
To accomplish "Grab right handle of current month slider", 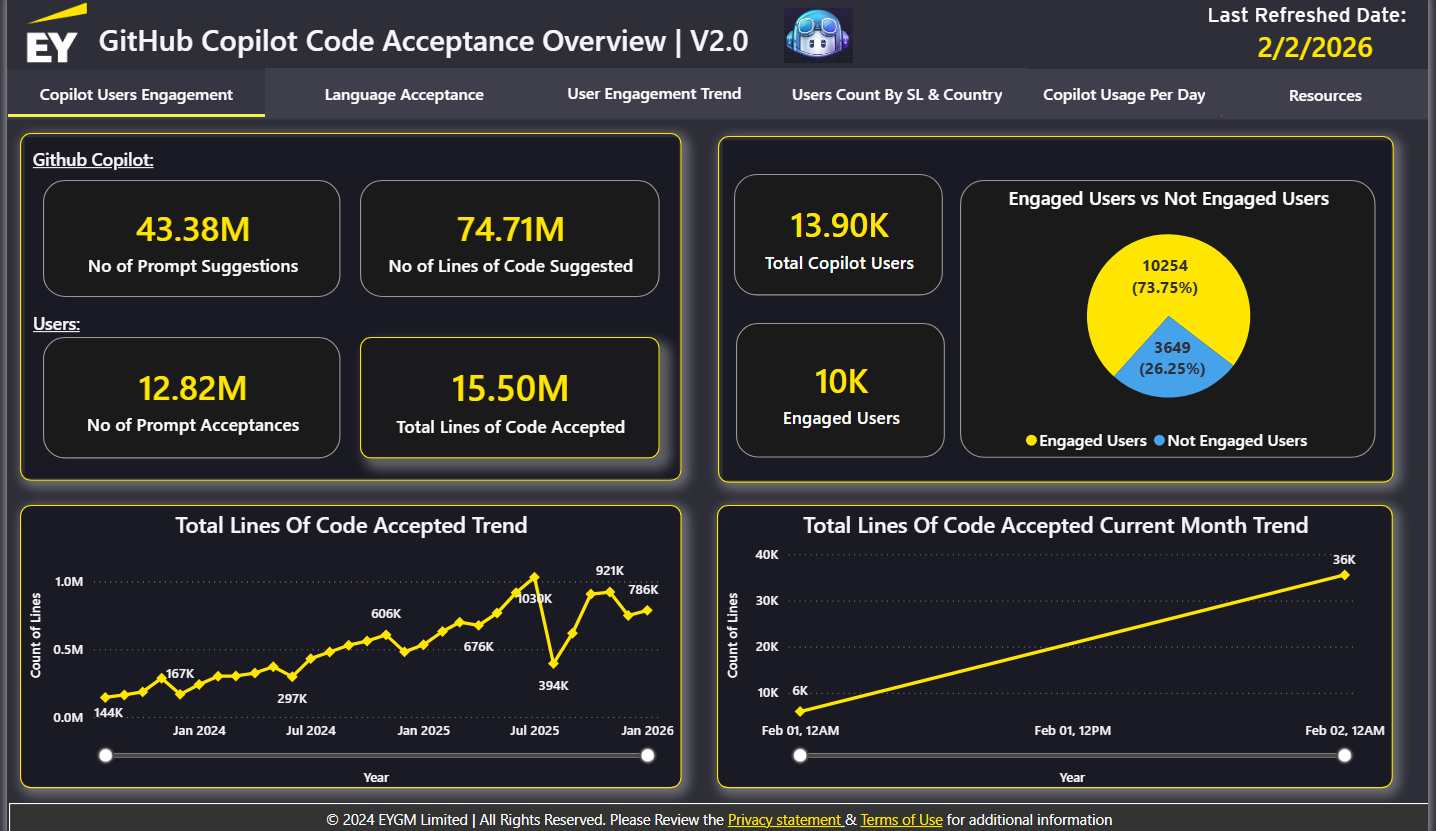I will [1345, 755].
